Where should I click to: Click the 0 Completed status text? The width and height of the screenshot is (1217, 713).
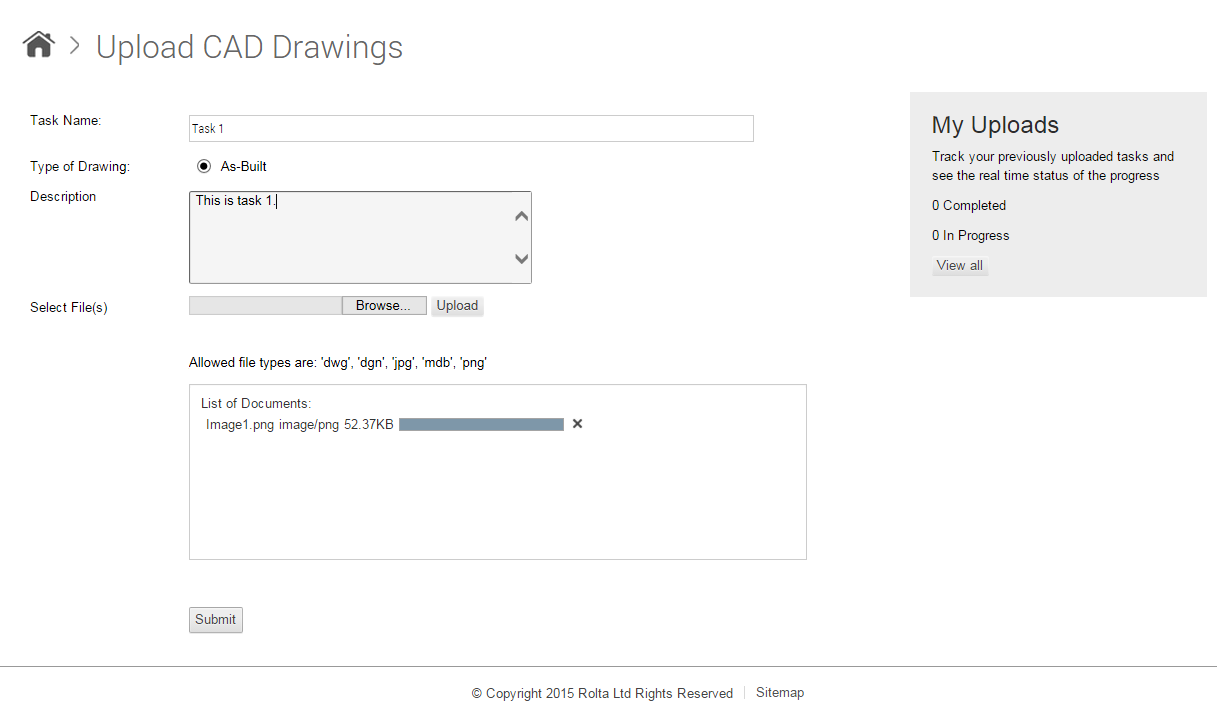click(x=968, y=206)
